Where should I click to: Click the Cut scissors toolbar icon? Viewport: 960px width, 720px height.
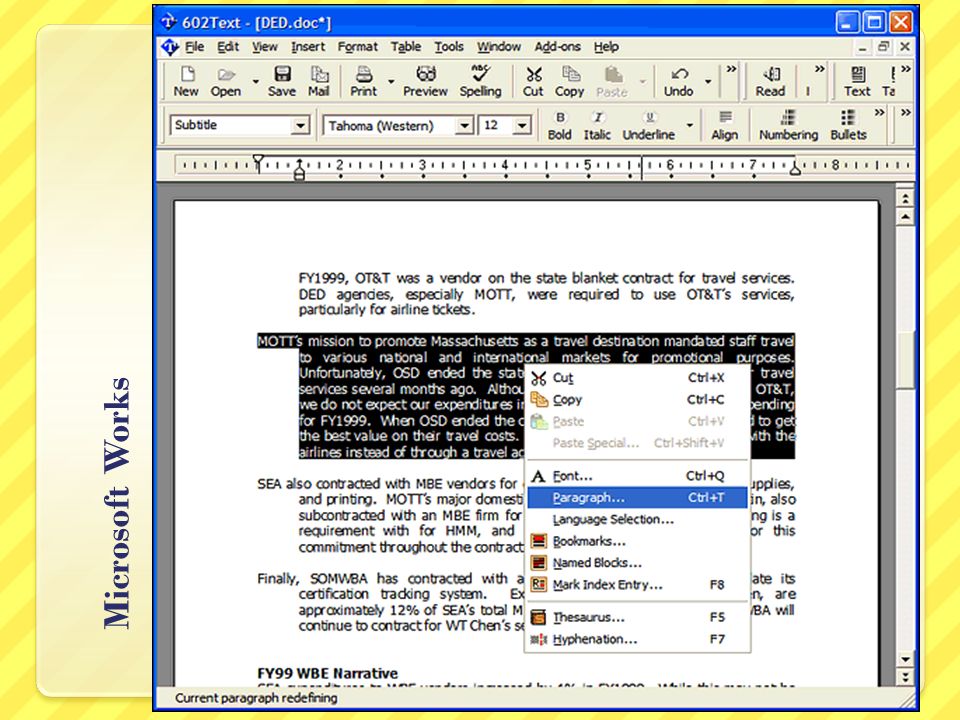point(533,81)
